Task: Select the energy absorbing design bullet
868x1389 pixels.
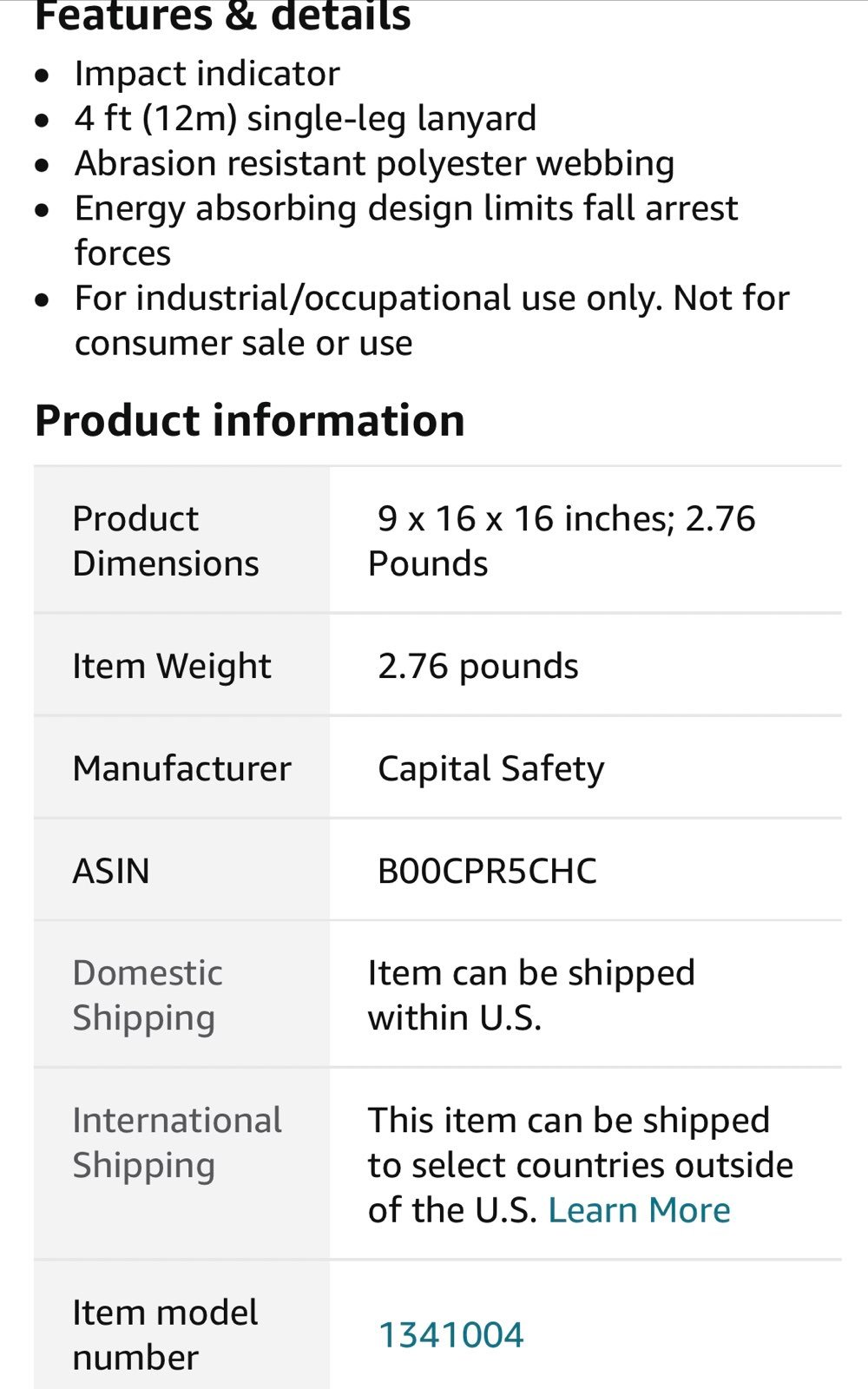Action: tap(406, 230)
